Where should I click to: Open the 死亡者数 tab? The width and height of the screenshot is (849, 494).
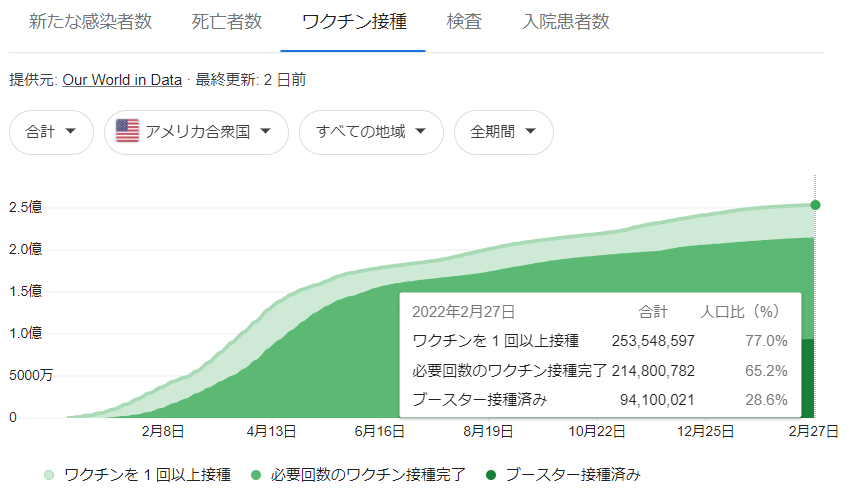(x=226, y=22)
